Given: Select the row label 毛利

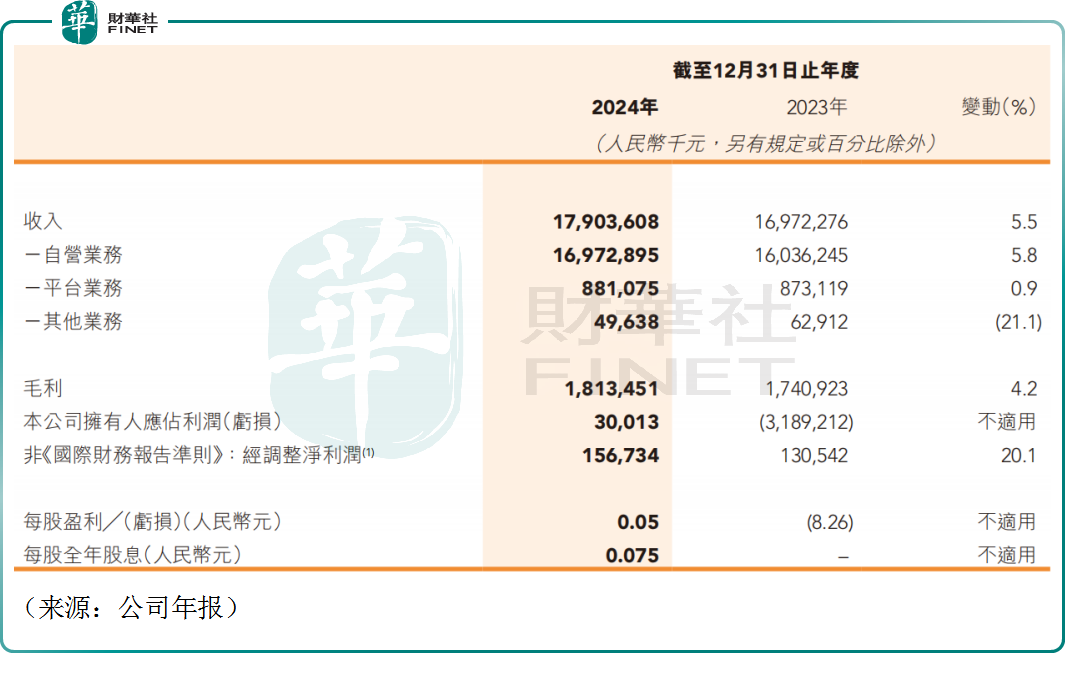Looking at the screenshot, I should click(43, 388).
